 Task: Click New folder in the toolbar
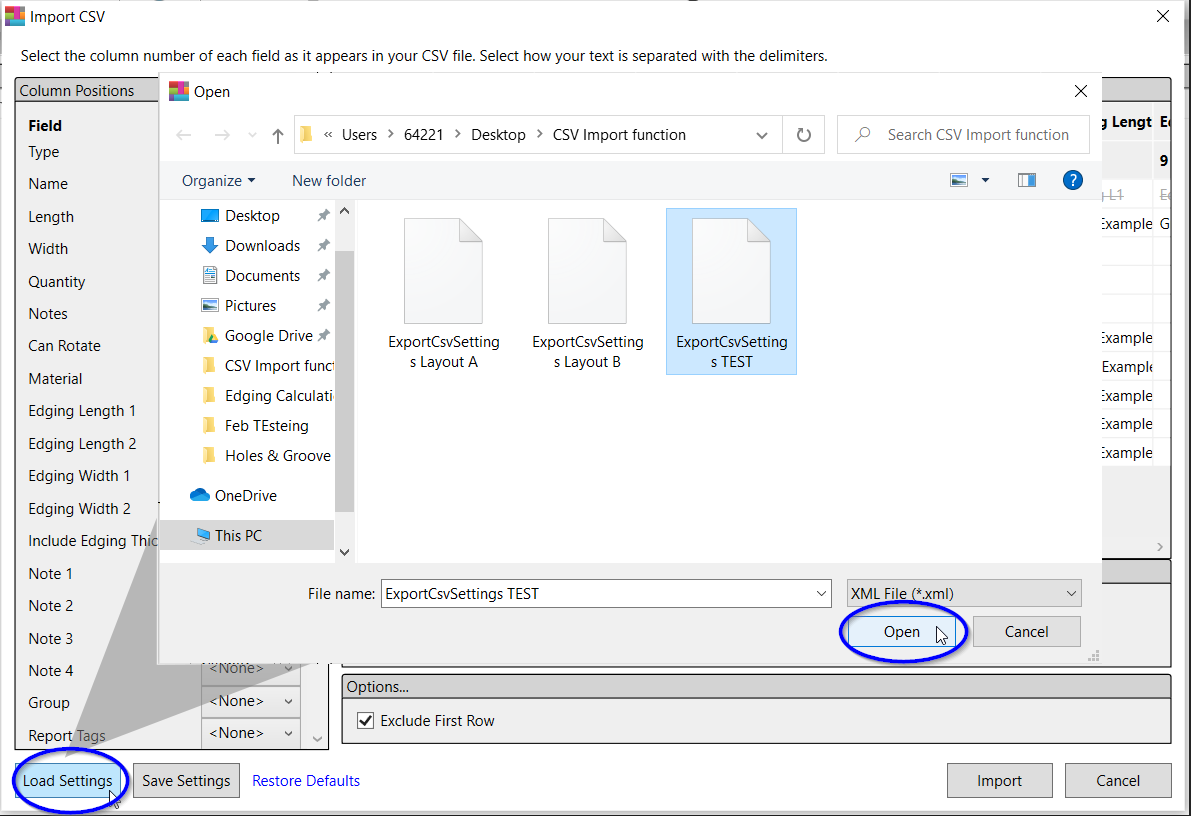[x=329, y=181]
